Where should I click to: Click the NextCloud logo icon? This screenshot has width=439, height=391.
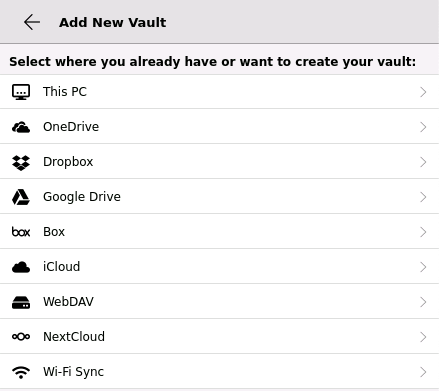[x=21, y=337]
